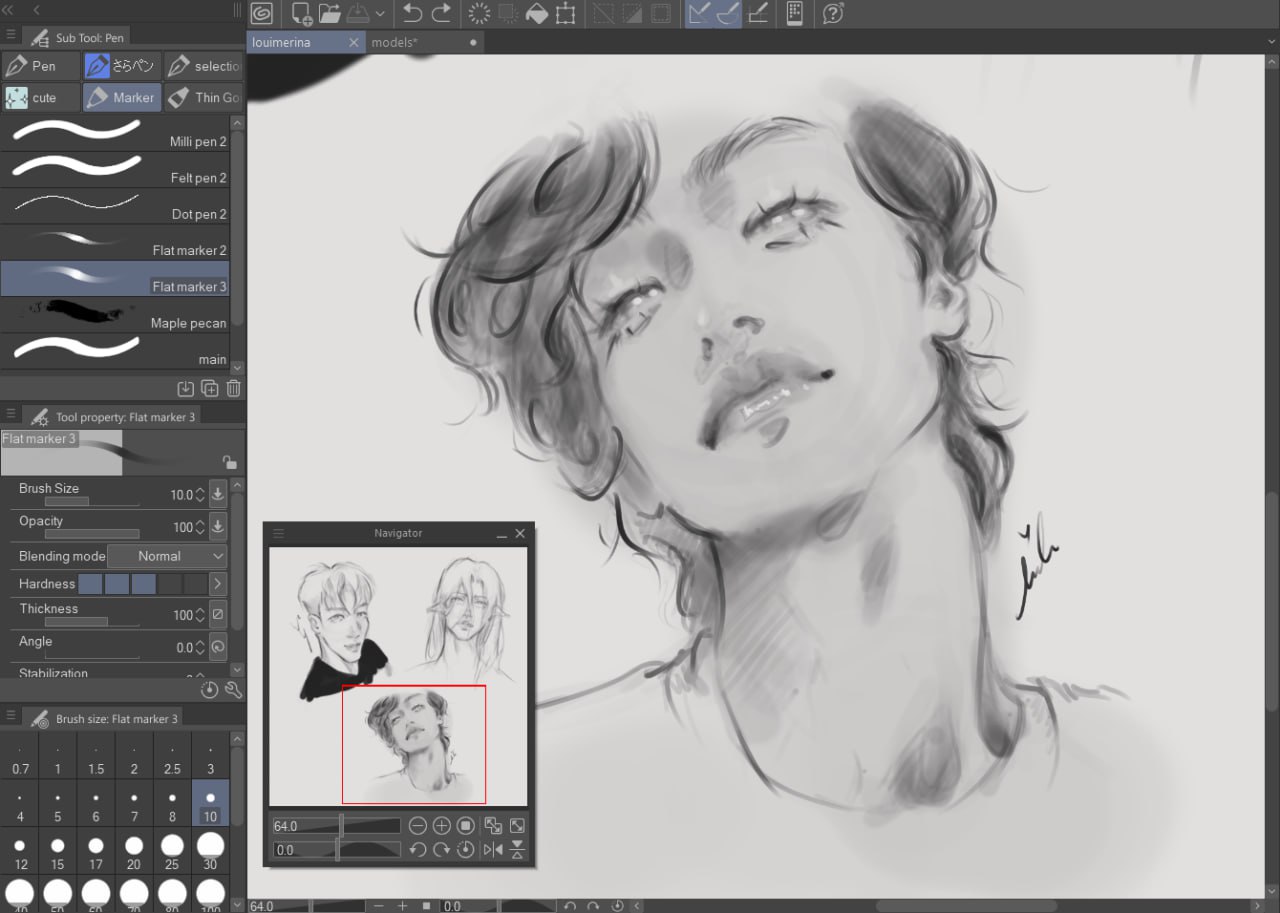Import sub tool material icon

coord(185,388)
